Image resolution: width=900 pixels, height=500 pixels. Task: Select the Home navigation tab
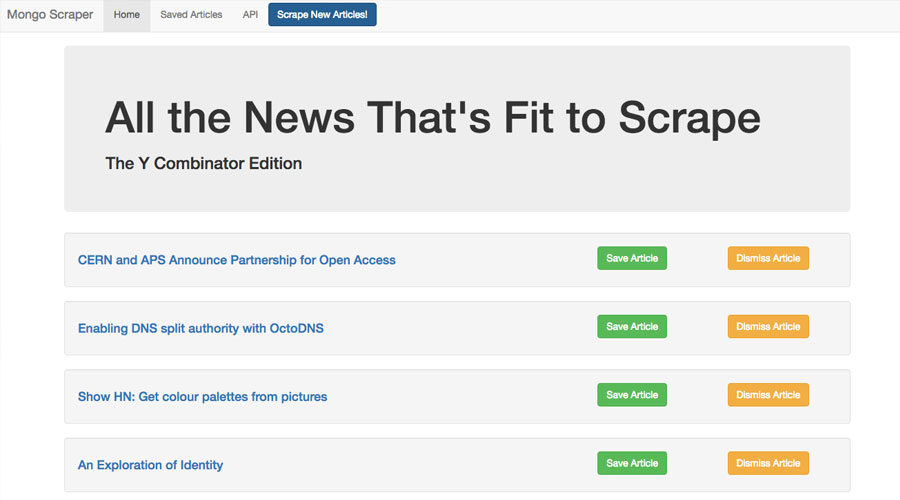click(127, 15)
